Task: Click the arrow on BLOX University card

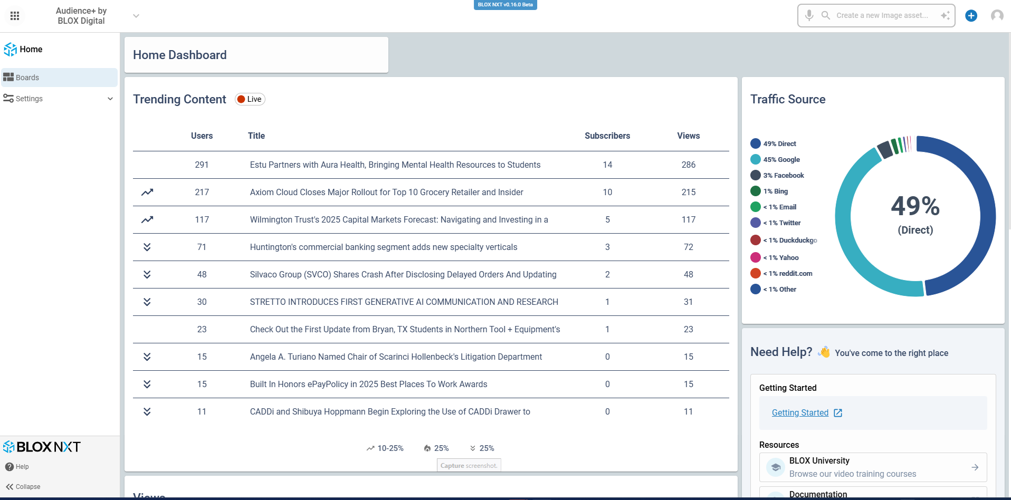Action: pos(975,467)
